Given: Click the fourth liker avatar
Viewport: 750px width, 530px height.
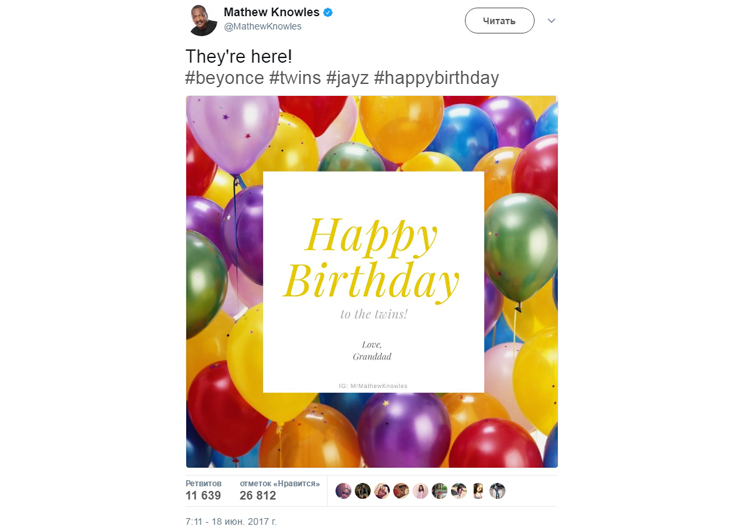Looking at the screenshot, I should coord(401,491).
